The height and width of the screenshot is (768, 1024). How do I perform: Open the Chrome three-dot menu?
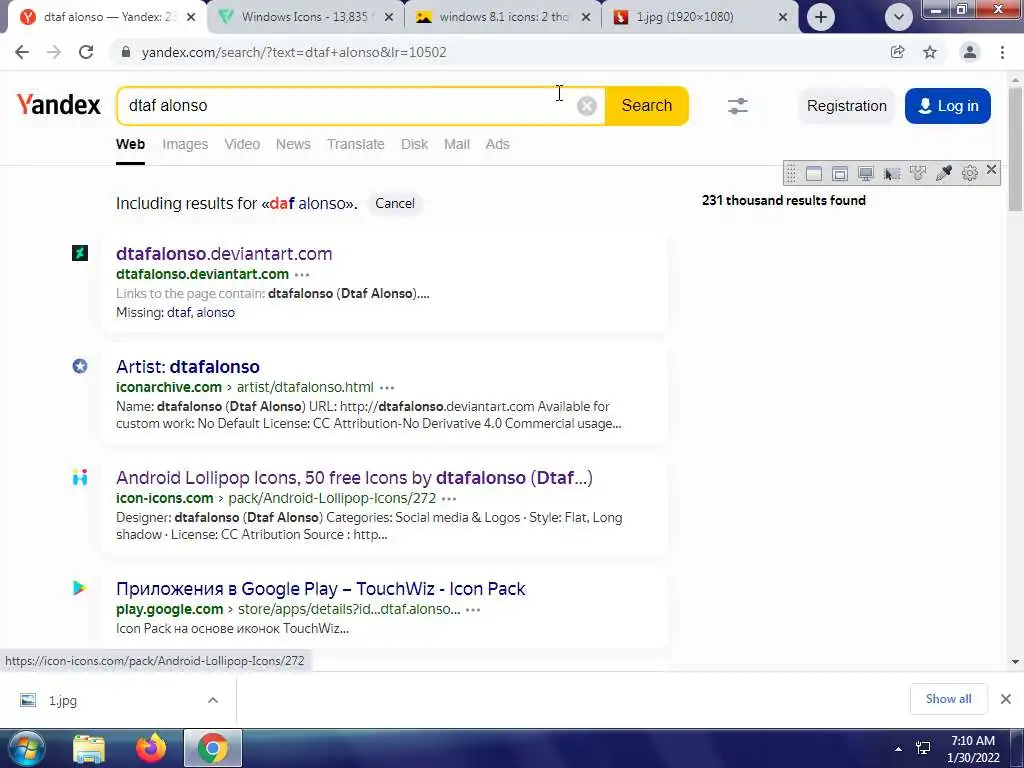[x=1002, y=52]
